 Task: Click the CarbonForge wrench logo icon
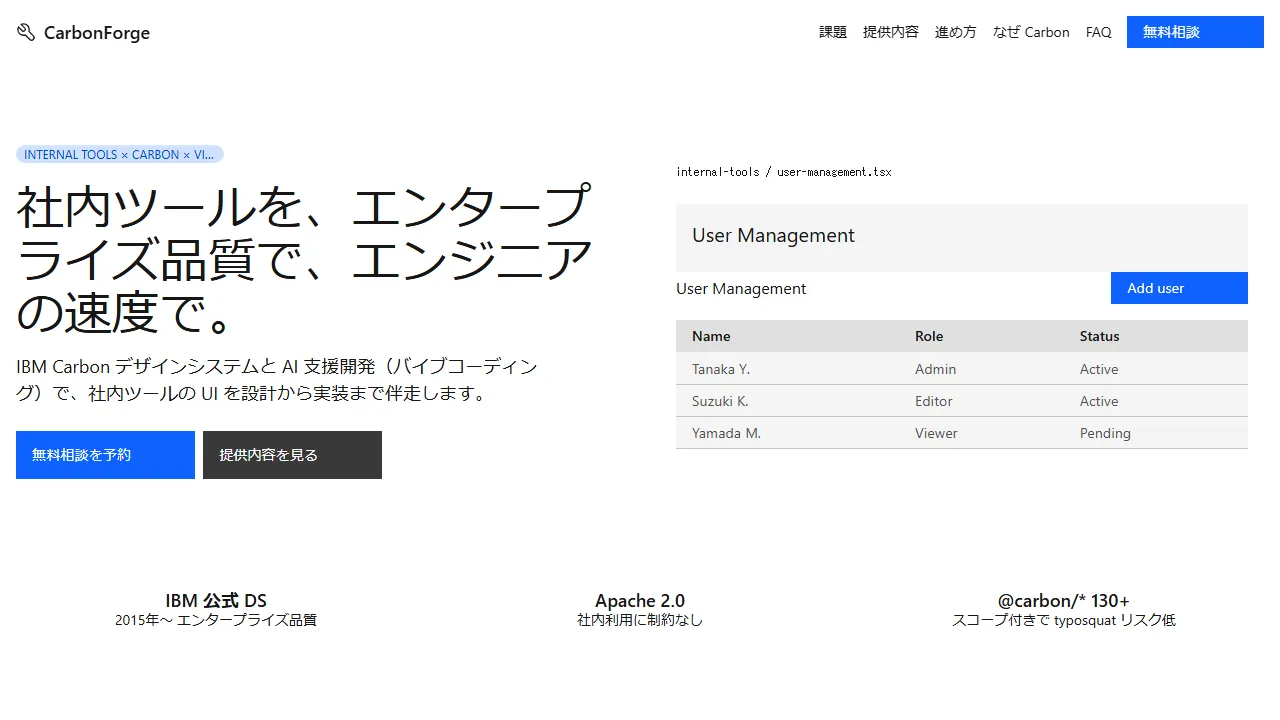pos(26,32)
